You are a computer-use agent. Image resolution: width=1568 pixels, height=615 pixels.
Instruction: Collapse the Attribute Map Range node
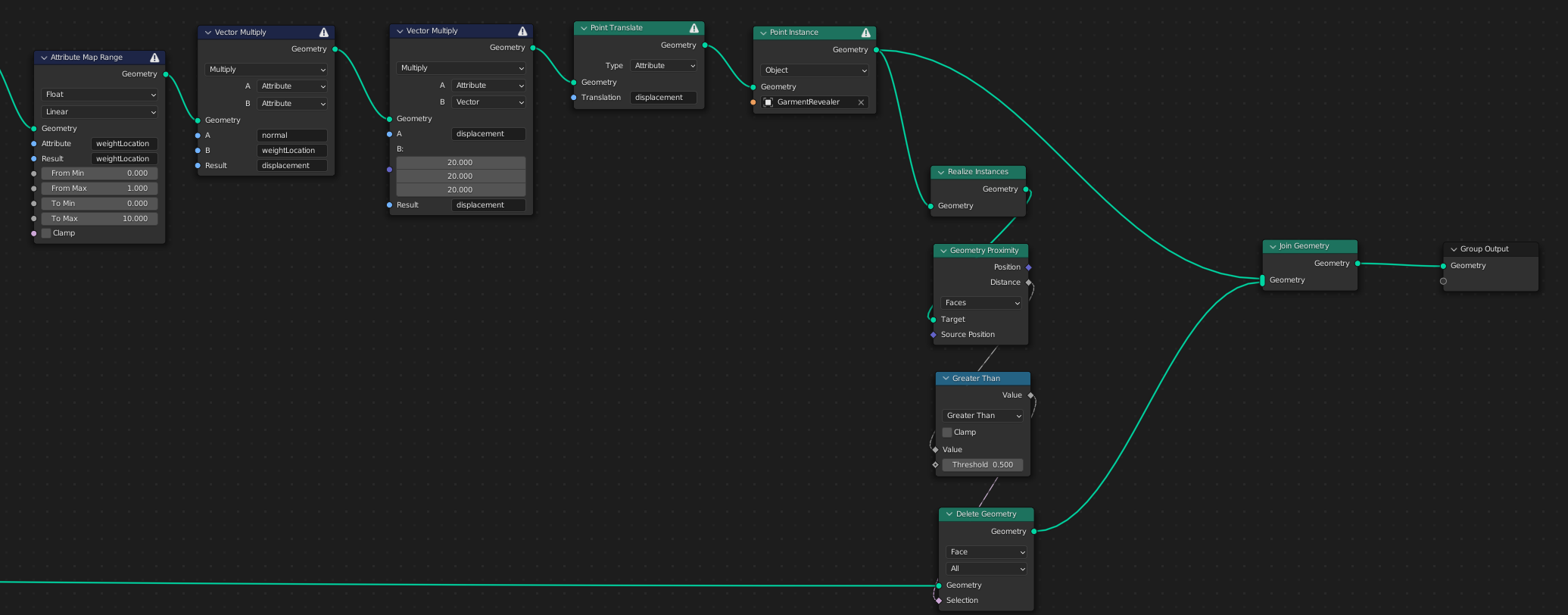pos(44,58)
